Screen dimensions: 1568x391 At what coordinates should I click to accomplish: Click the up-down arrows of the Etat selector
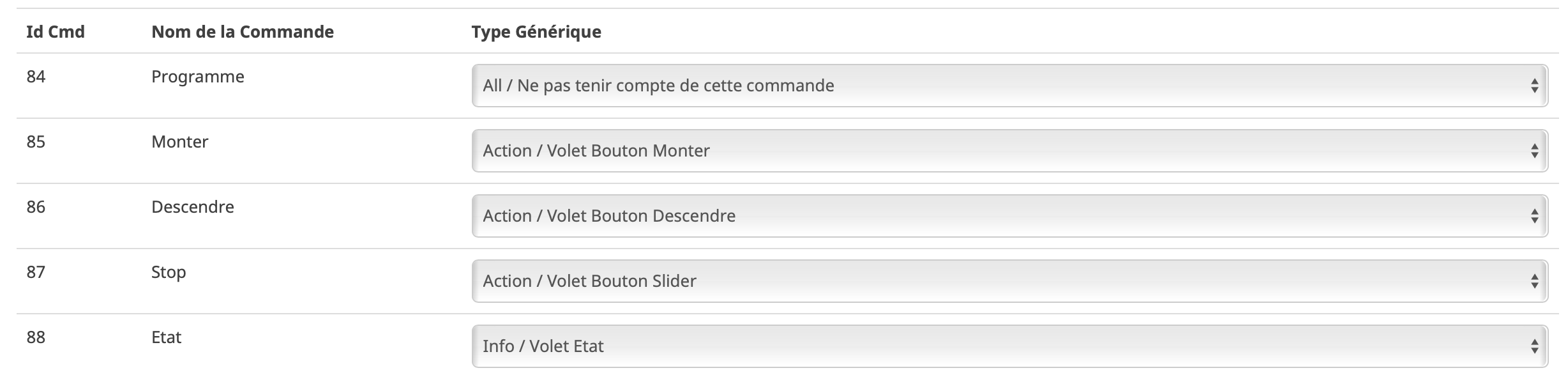[1534, 346]
